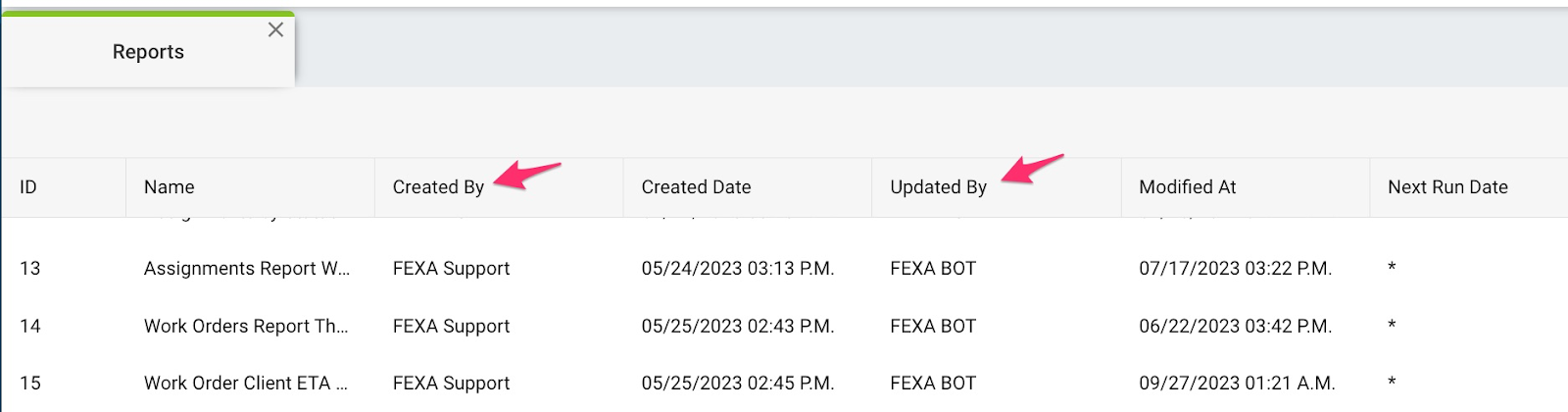Click the Created By column header
This screenshot has height=412, width=1568.
438,187
